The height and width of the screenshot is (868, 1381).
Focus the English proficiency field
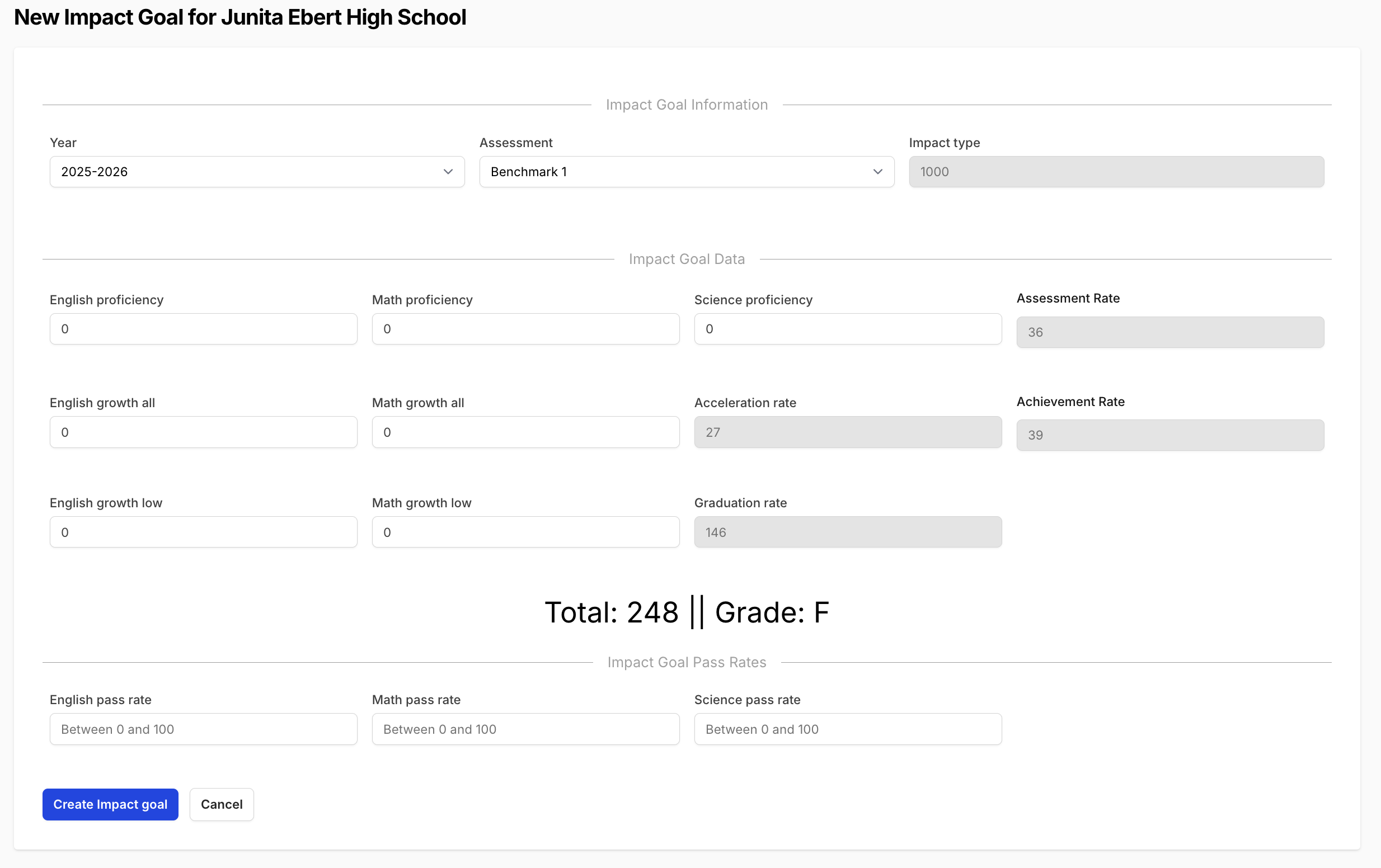tap(203, 328)
